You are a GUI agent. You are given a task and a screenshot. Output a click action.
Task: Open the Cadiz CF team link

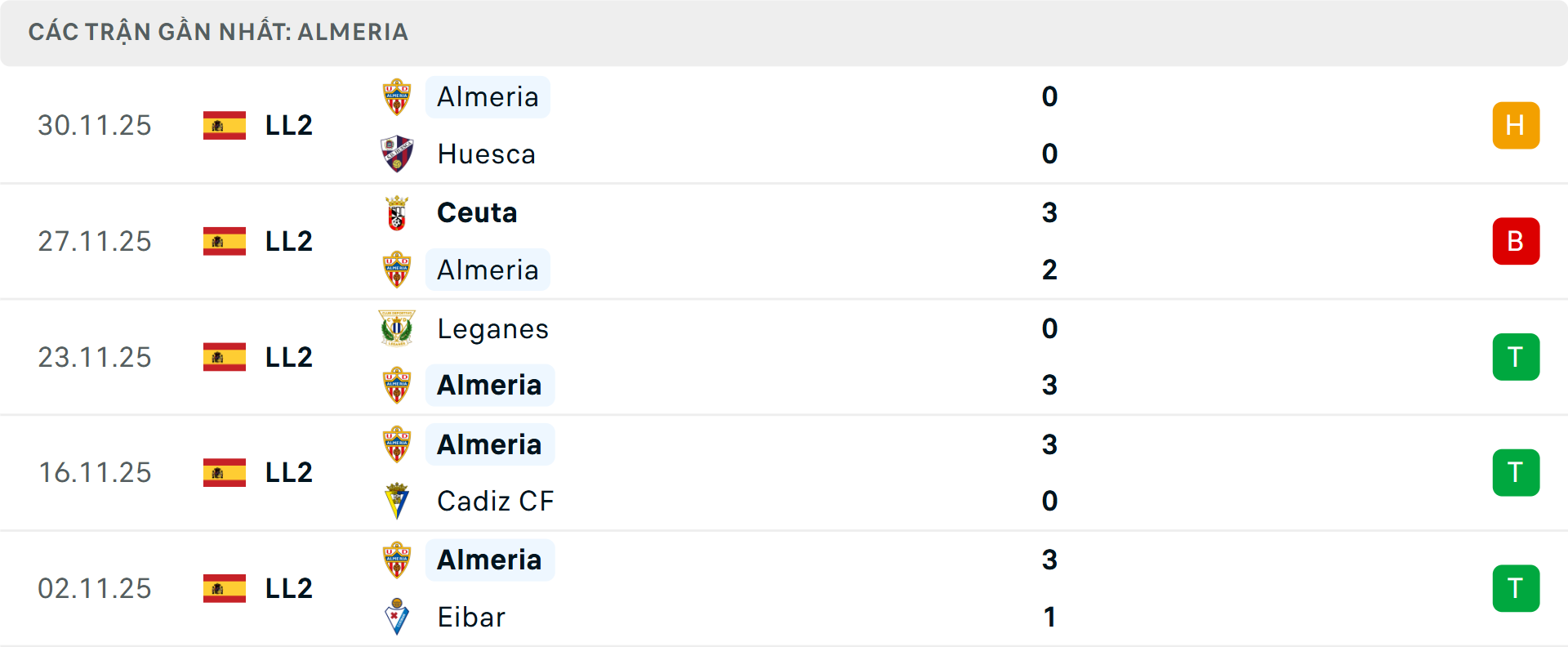click(495, 501)
